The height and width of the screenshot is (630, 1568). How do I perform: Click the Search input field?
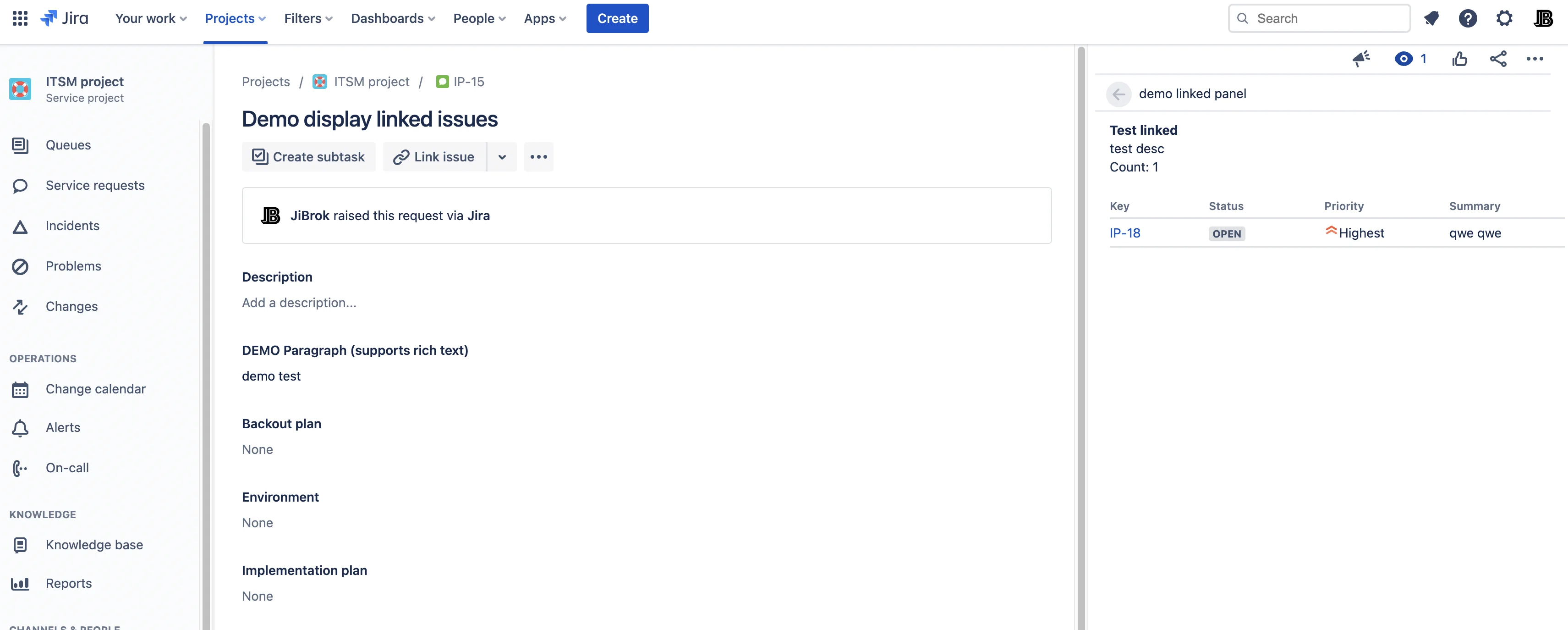(x=1319, y=18)
